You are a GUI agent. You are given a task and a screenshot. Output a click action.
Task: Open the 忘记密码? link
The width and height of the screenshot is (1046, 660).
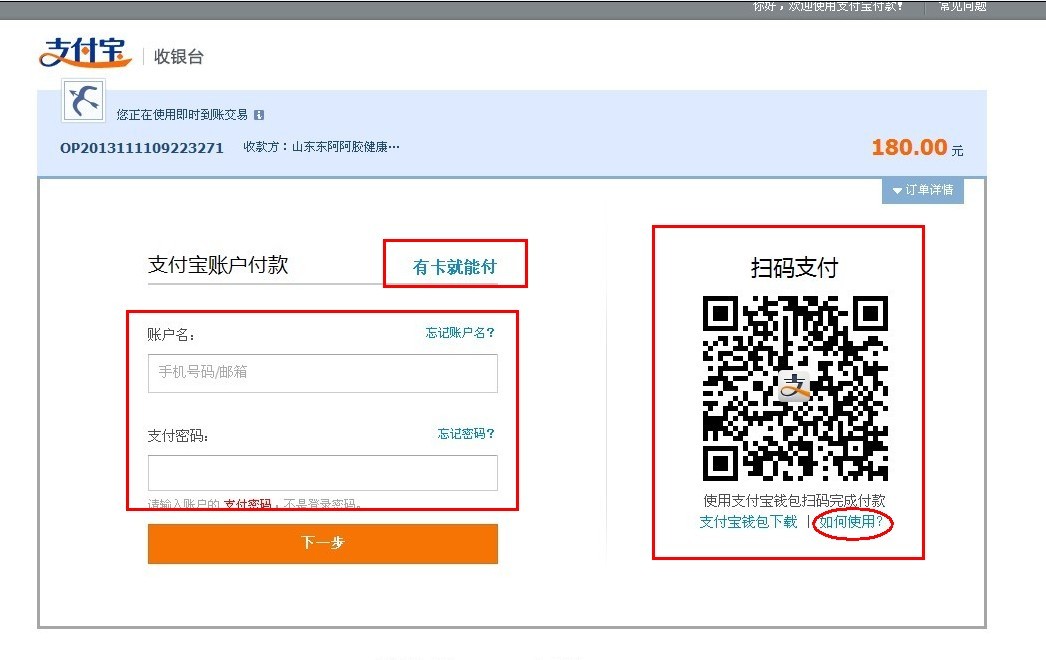(466, 434)
